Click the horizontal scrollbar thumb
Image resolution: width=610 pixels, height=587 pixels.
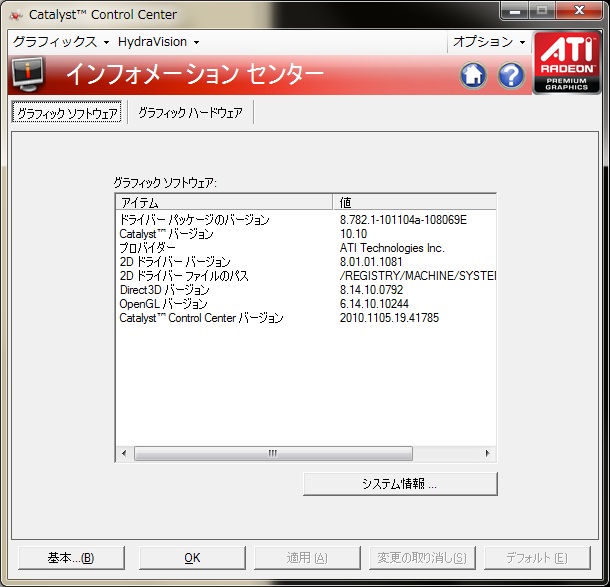(273, 453)
